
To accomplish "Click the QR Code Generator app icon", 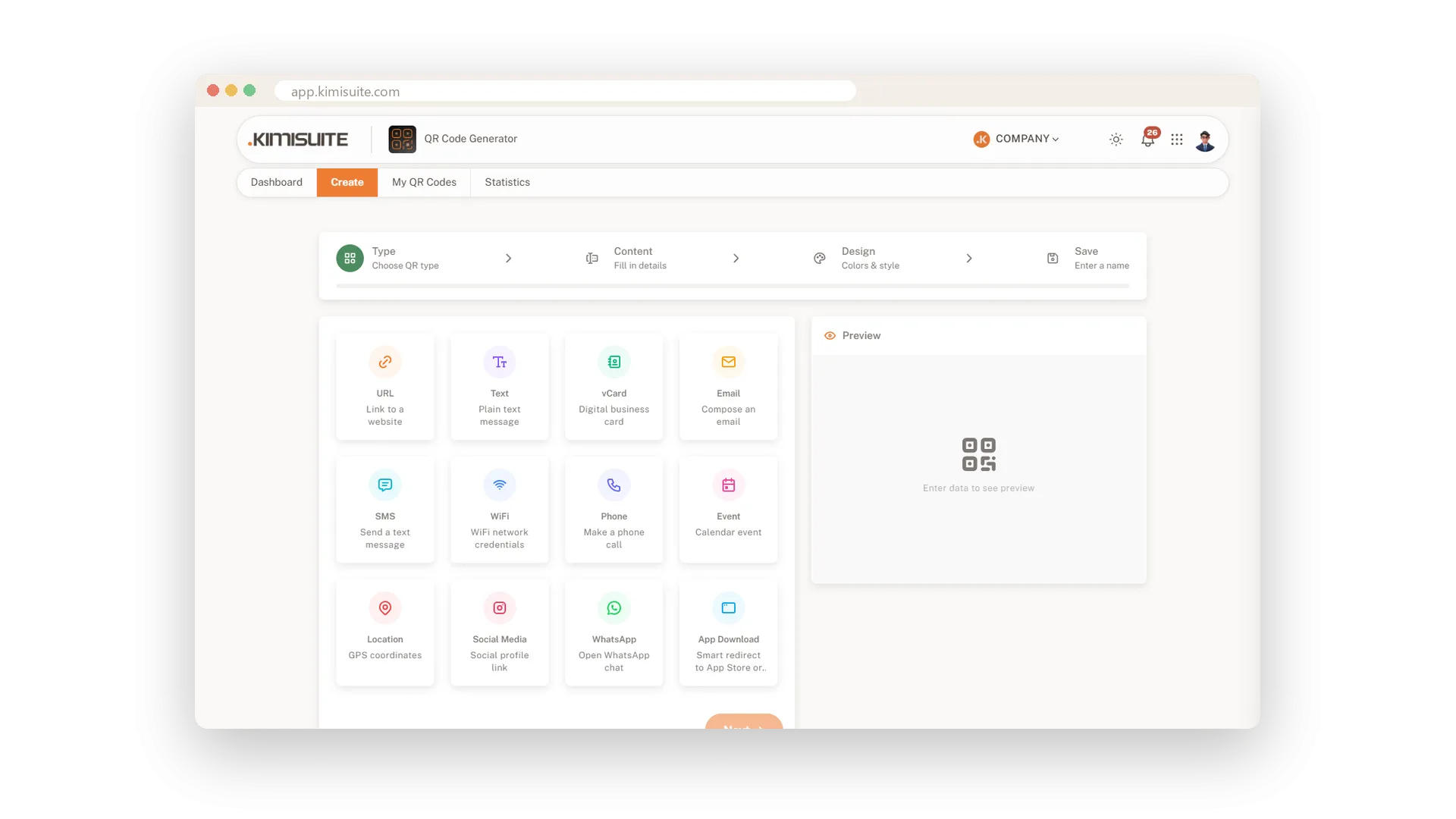I will pyautogui.click(x=402, y=139).
